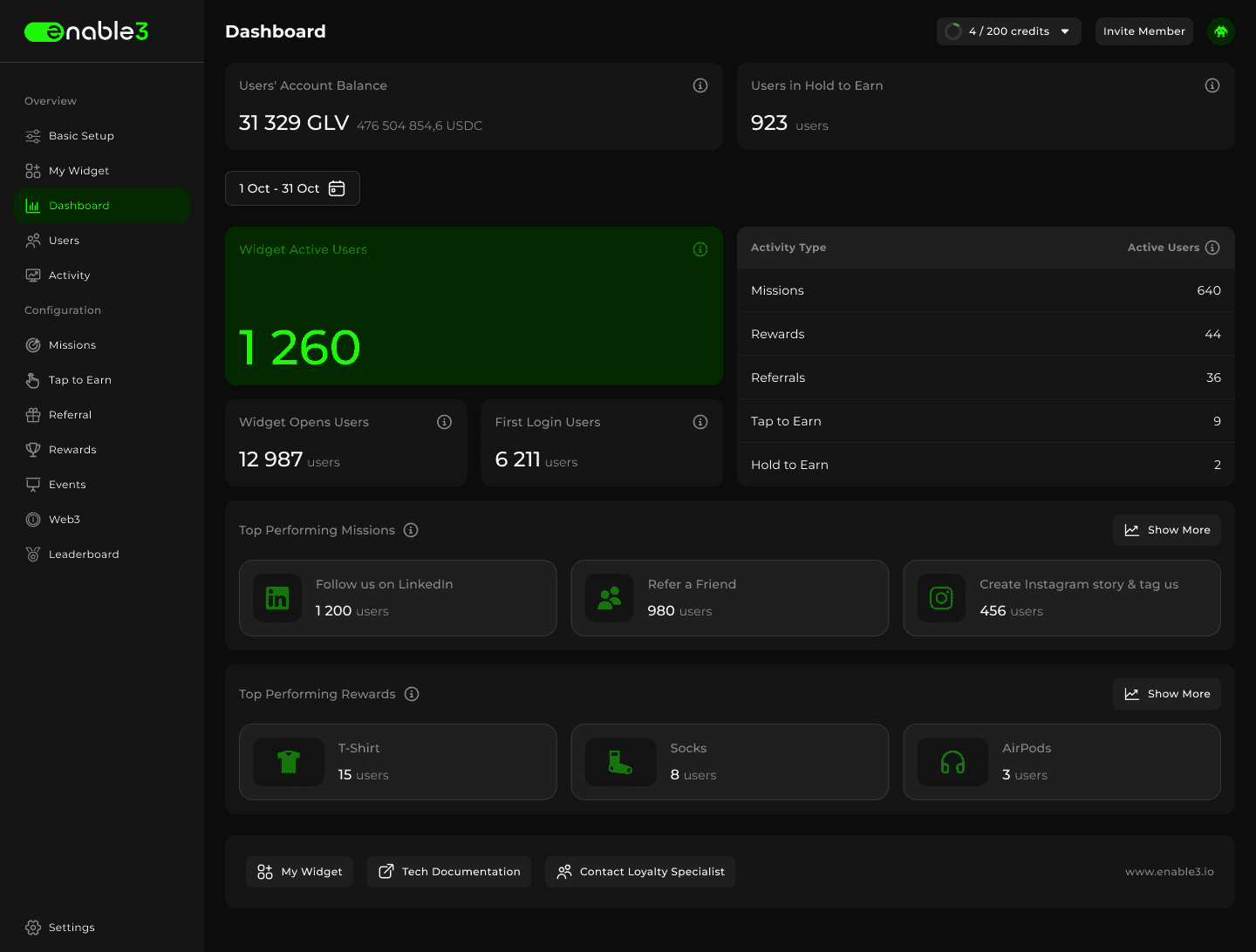
Task: Click the info icon on Widget Active Users
Action: coord(700,249)
